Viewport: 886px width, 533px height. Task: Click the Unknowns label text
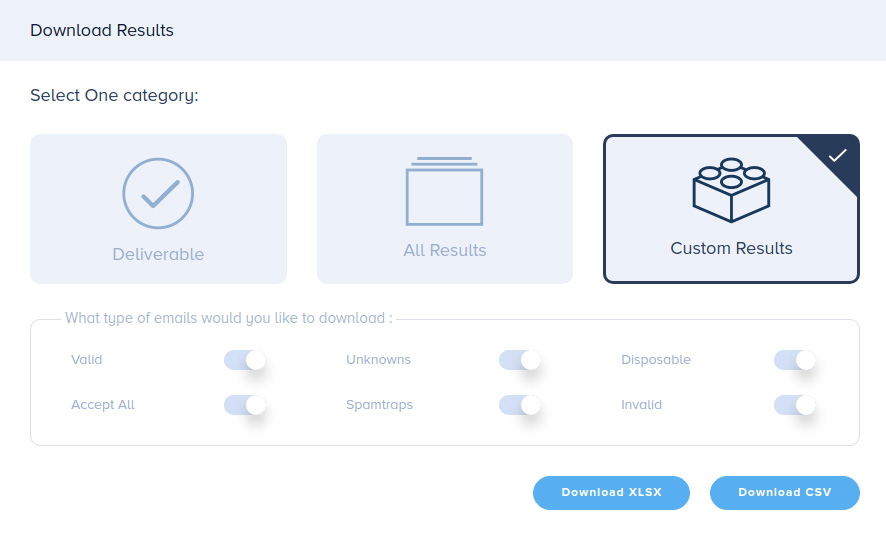379,359
